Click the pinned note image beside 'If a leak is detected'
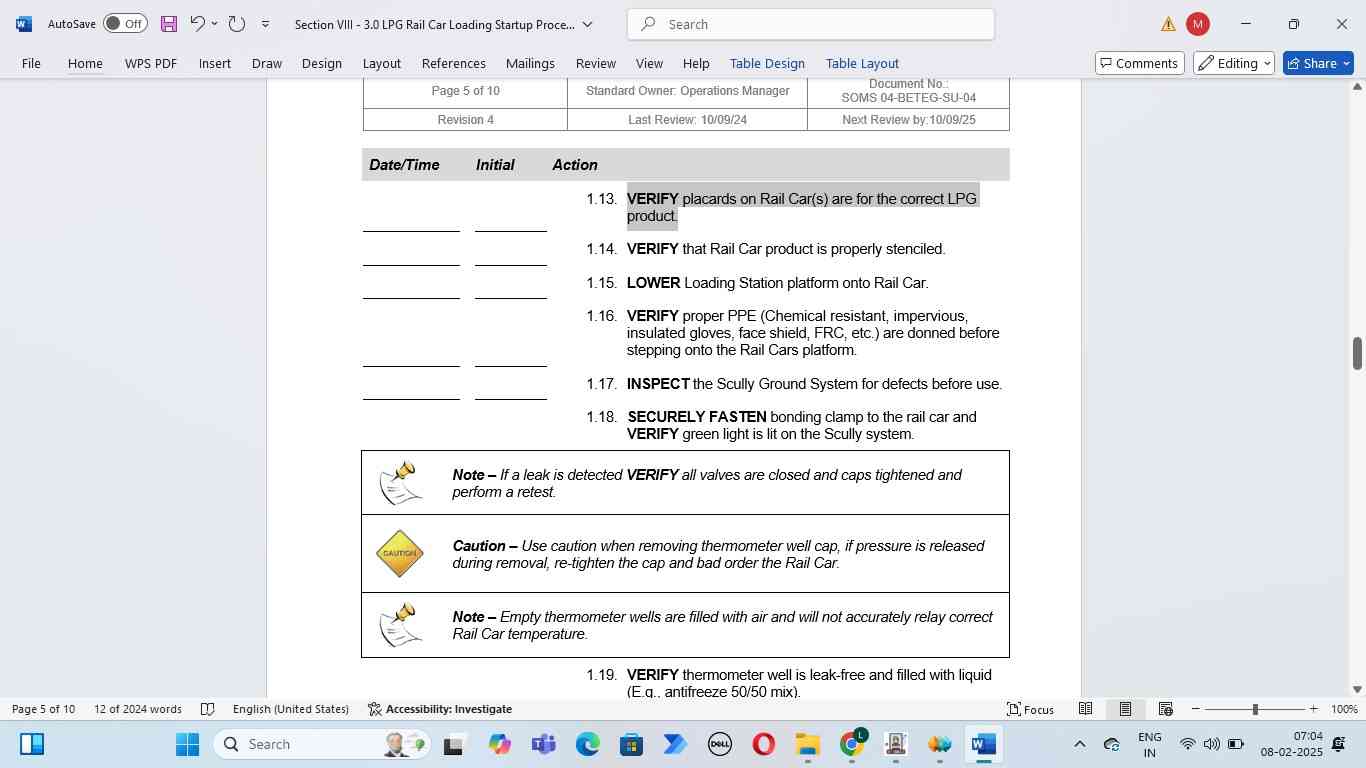This screenshot has width=1366, height=768. (x=399, y=483)
